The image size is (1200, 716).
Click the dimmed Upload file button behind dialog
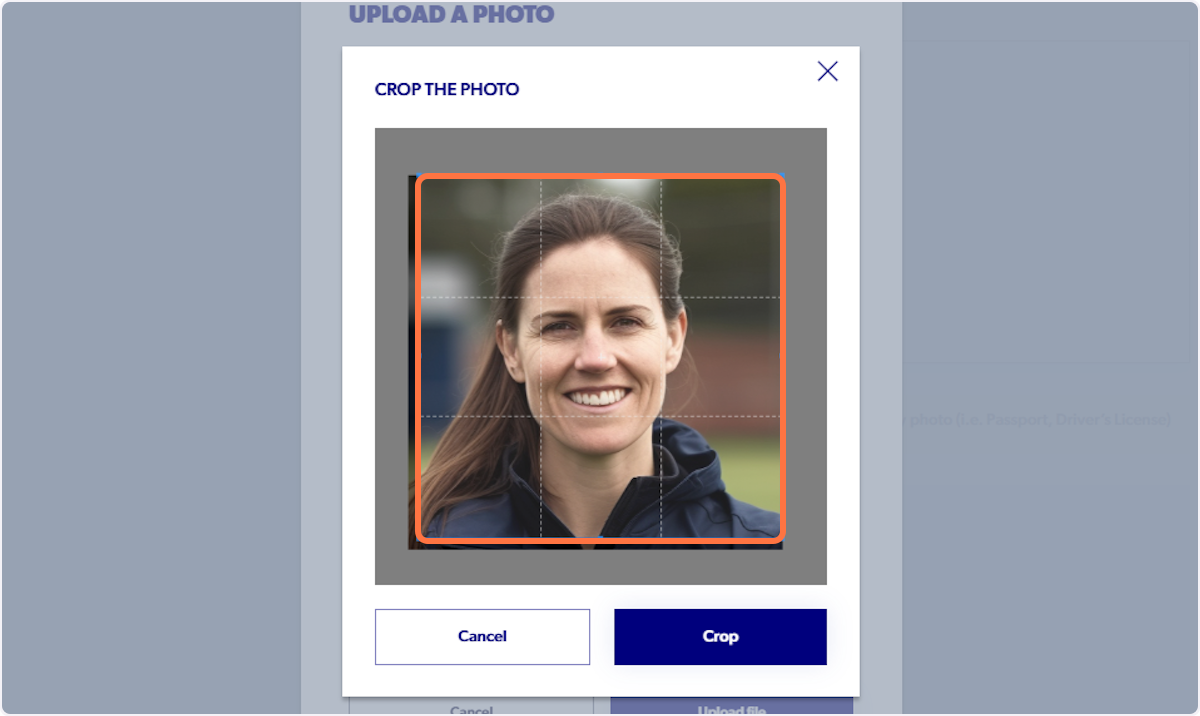732,707
